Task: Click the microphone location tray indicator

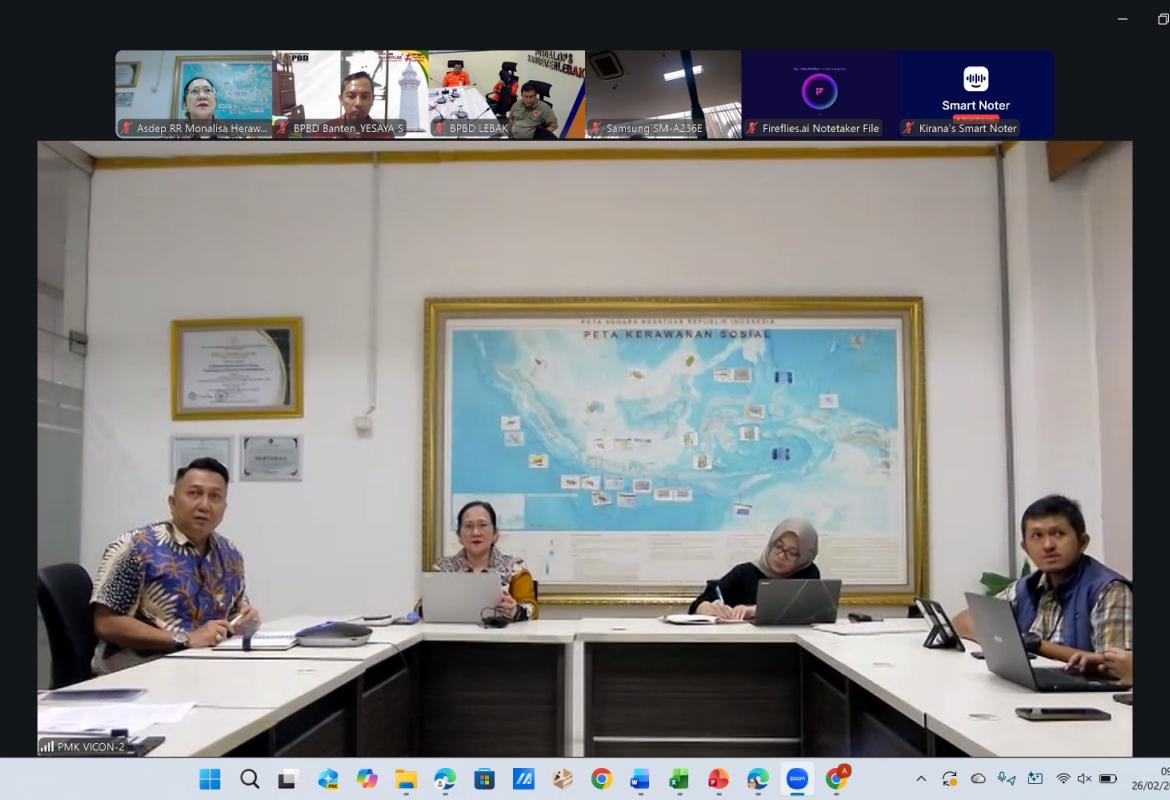Action: point(1006,779)
